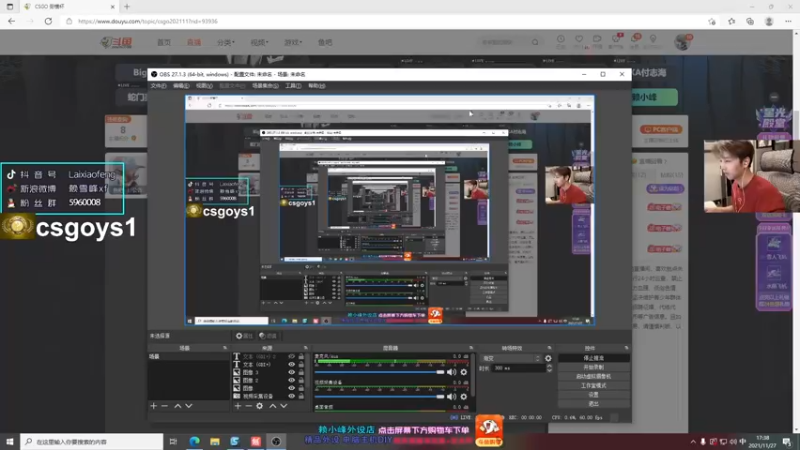Expand the 分类 dropdown on Douyu nav
This screenshot has height=450, width=800.
tap(225, 42)
